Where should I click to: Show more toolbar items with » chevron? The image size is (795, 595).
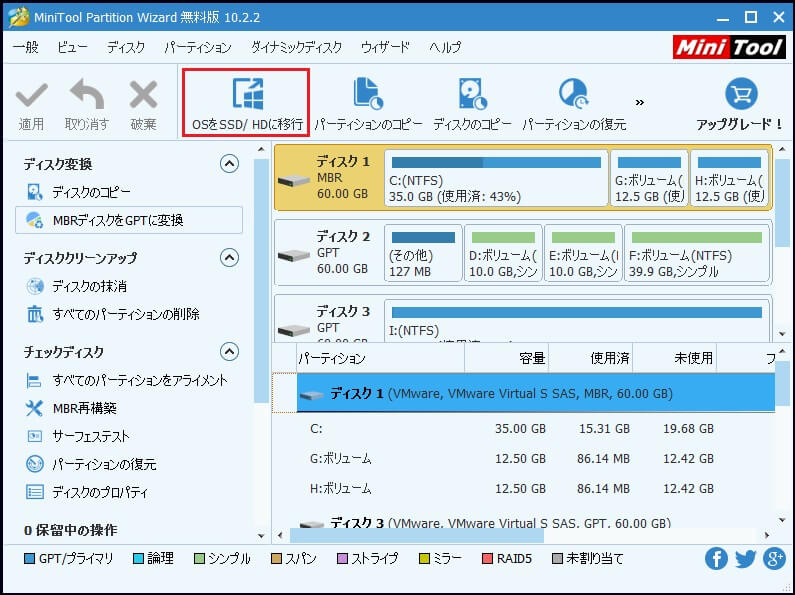pos(640,103)
